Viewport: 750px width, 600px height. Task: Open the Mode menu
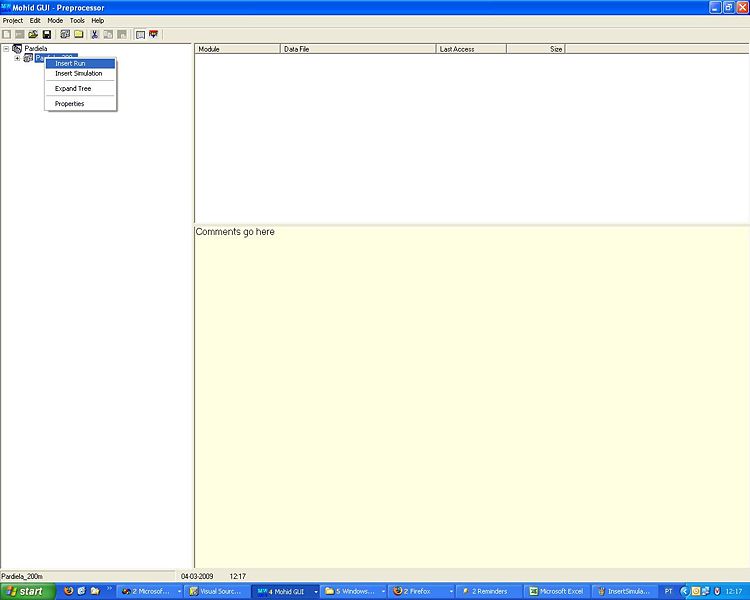point(55,21)
